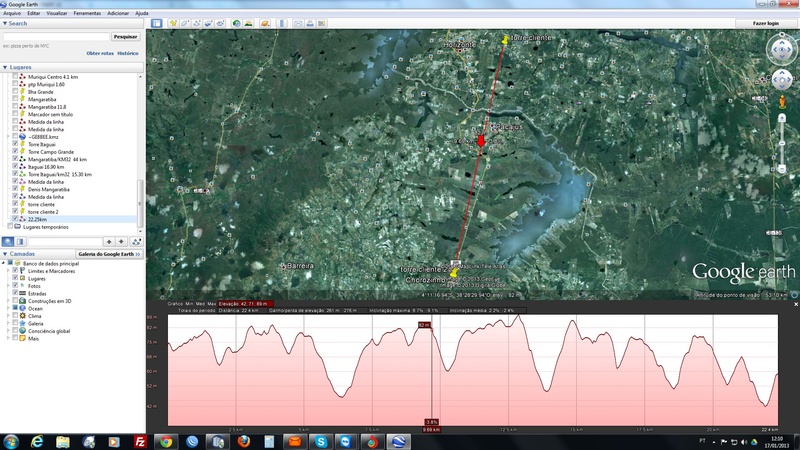Toggle the sidebar panel toolbar button
The height and width of the screenshot is (450, 800).
[x=157, y=23]
